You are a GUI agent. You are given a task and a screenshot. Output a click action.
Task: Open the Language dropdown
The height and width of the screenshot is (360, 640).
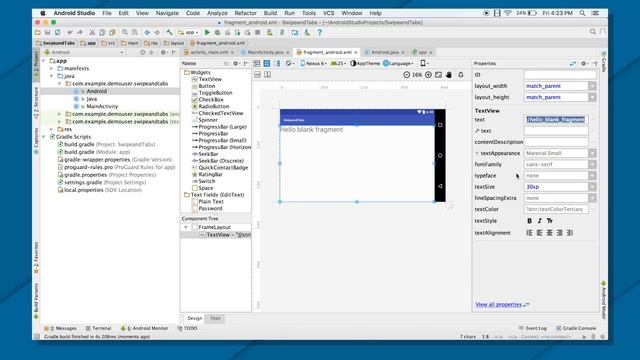click(398, 63)
